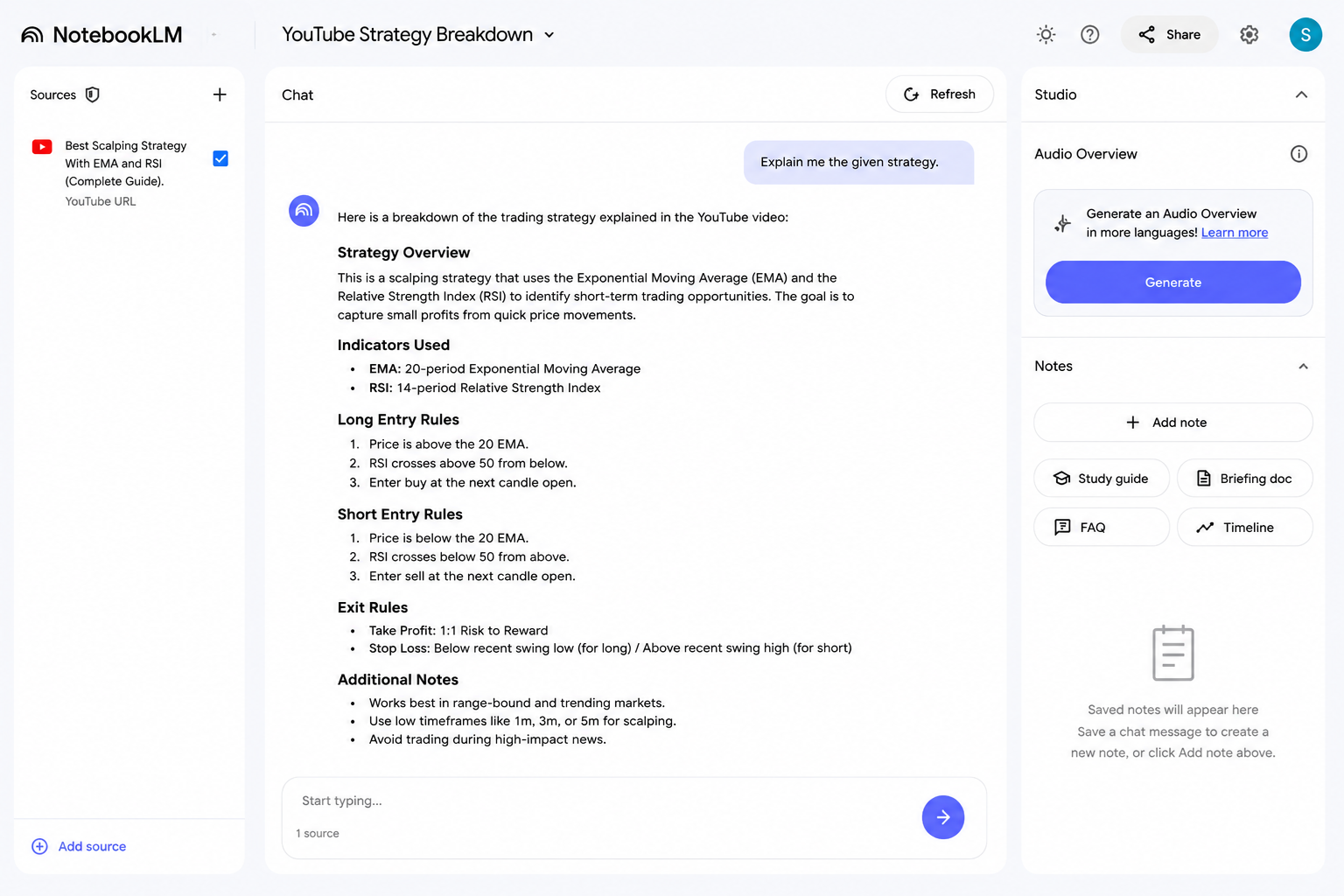The height and width of the screenshot is (896, 1344).
Task: Click the YouTube source icon
Action: [x=42, y=147]
